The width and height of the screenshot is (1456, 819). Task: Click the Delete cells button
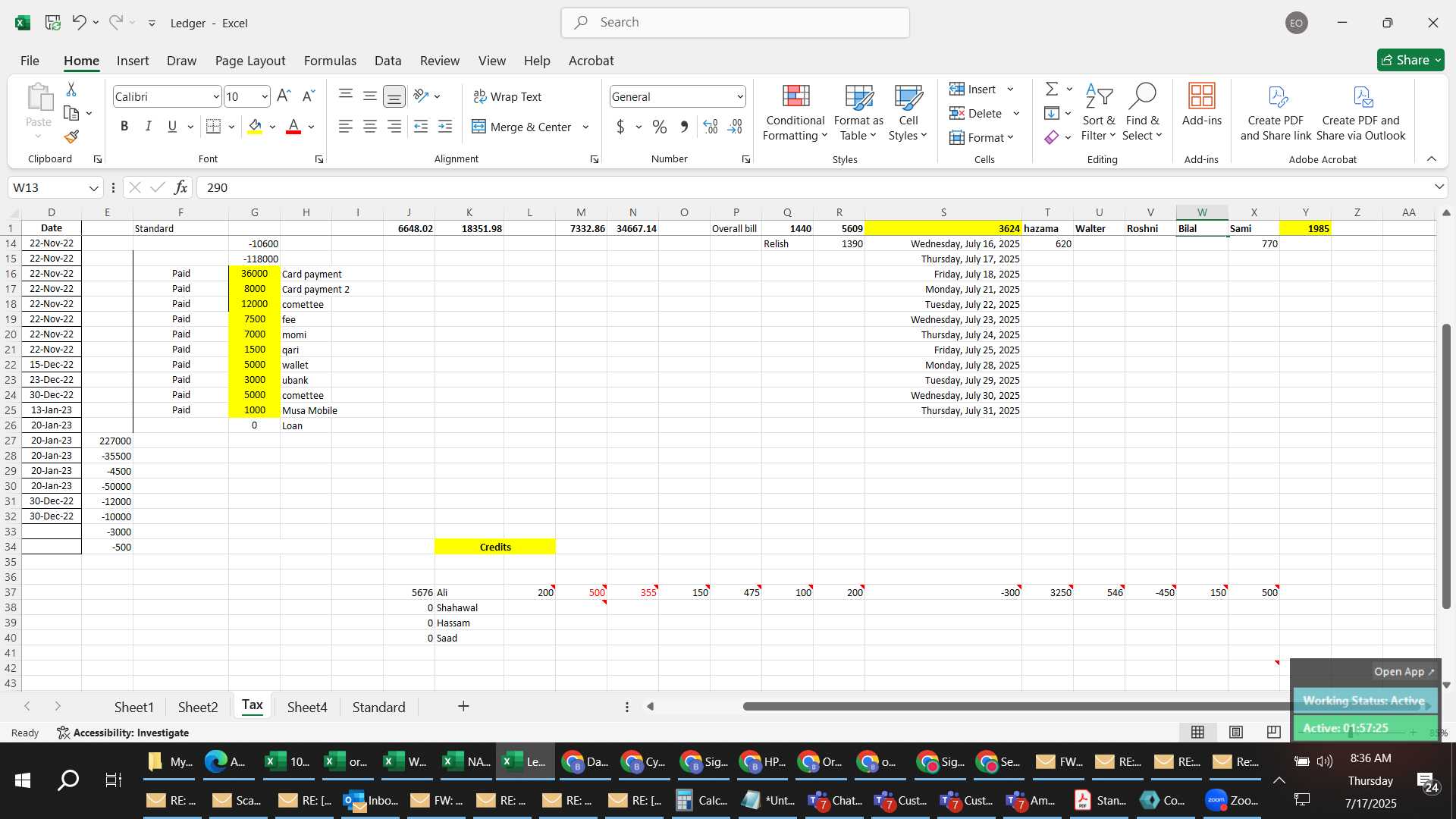click(x=977, y=114)
